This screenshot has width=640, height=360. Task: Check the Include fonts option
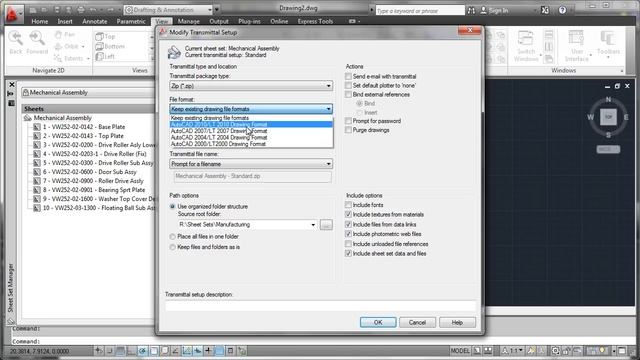click(x=348, y=205)
